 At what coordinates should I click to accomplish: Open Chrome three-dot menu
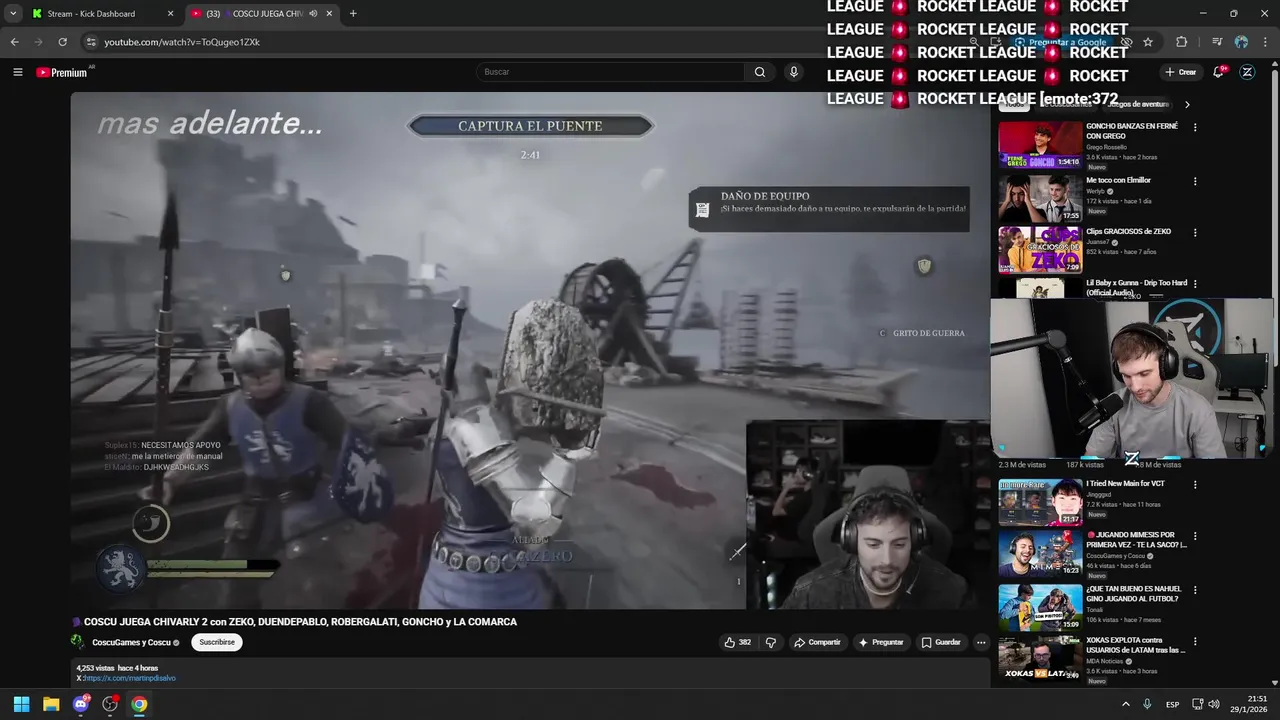1265,42
